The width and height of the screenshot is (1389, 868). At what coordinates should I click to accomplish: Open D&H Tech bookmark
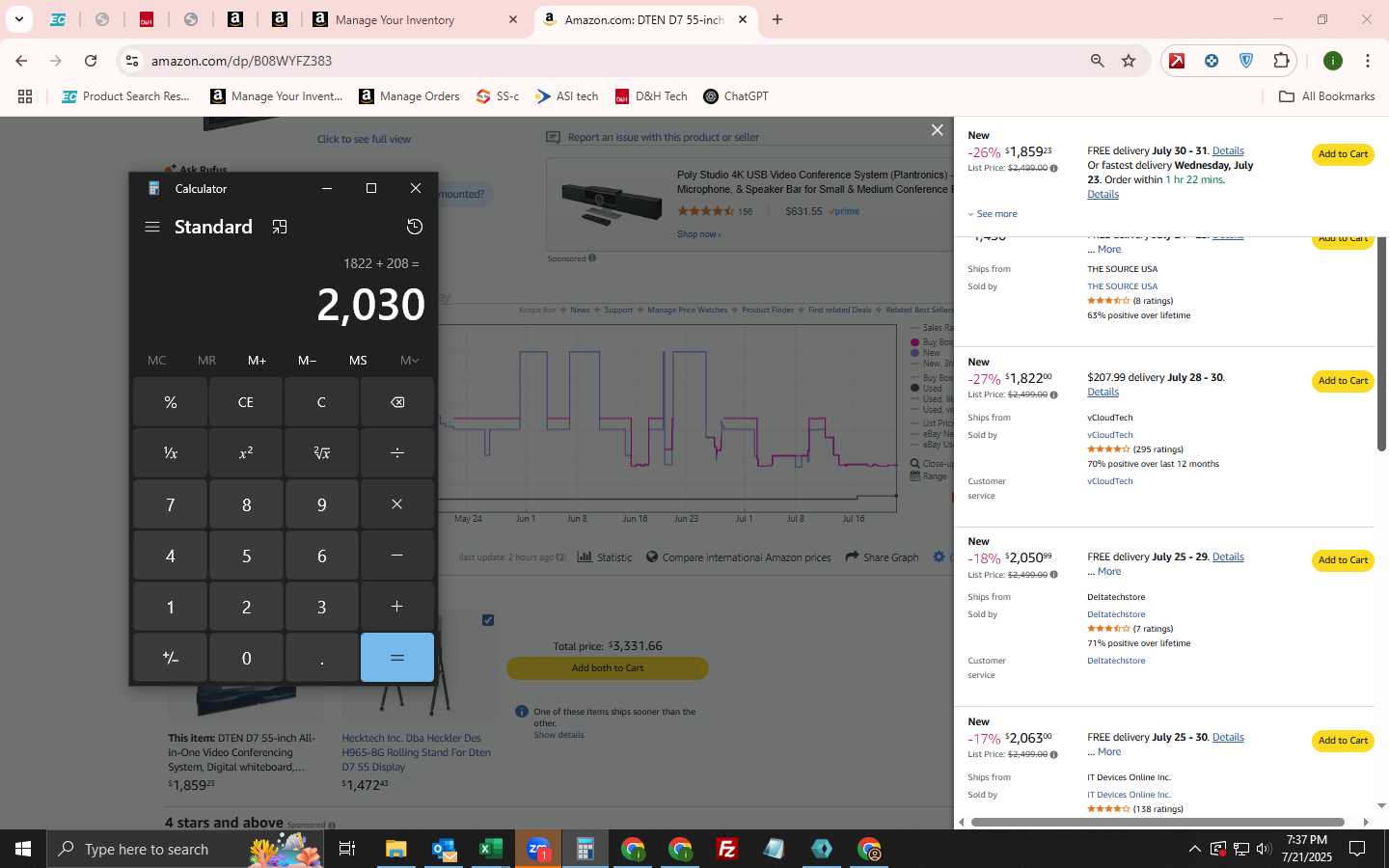pos(651,96)
